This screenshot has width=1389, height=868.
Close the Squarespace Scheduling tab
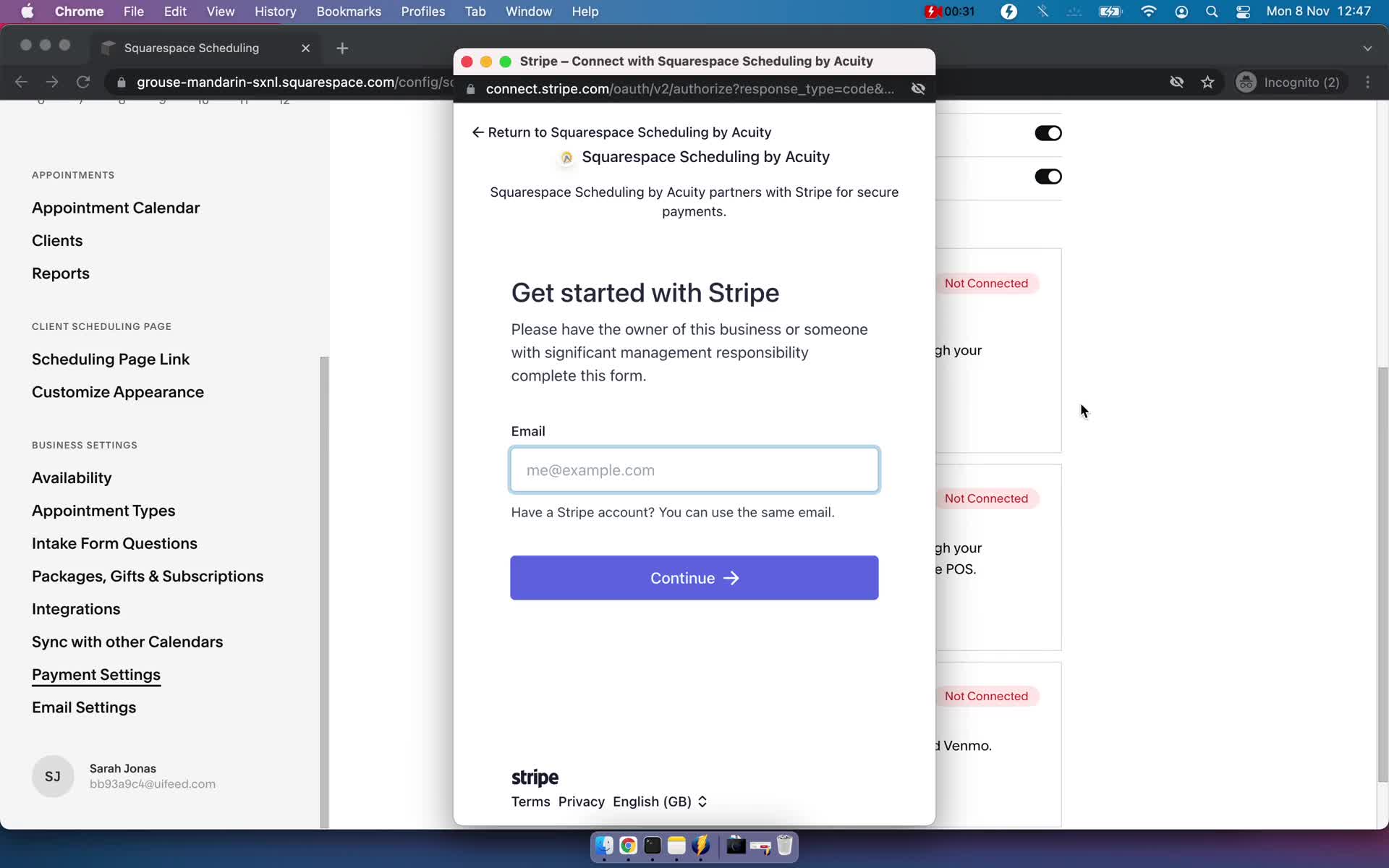[x=305, y=48]
